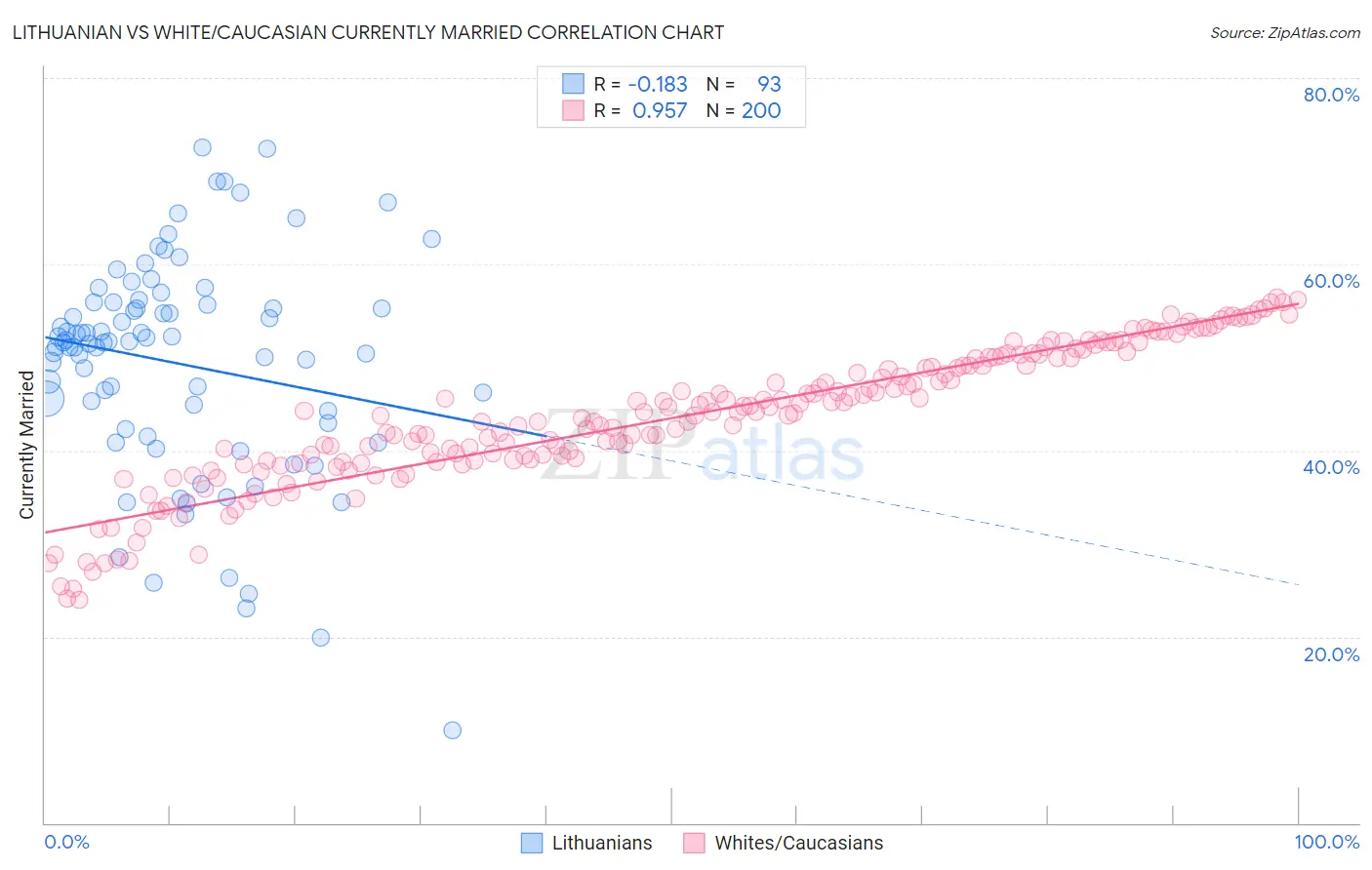The height and width of the screenshot is (870, 1372).
Task: Click the 100.0% x-axis label
Action: click(1327, 842)
